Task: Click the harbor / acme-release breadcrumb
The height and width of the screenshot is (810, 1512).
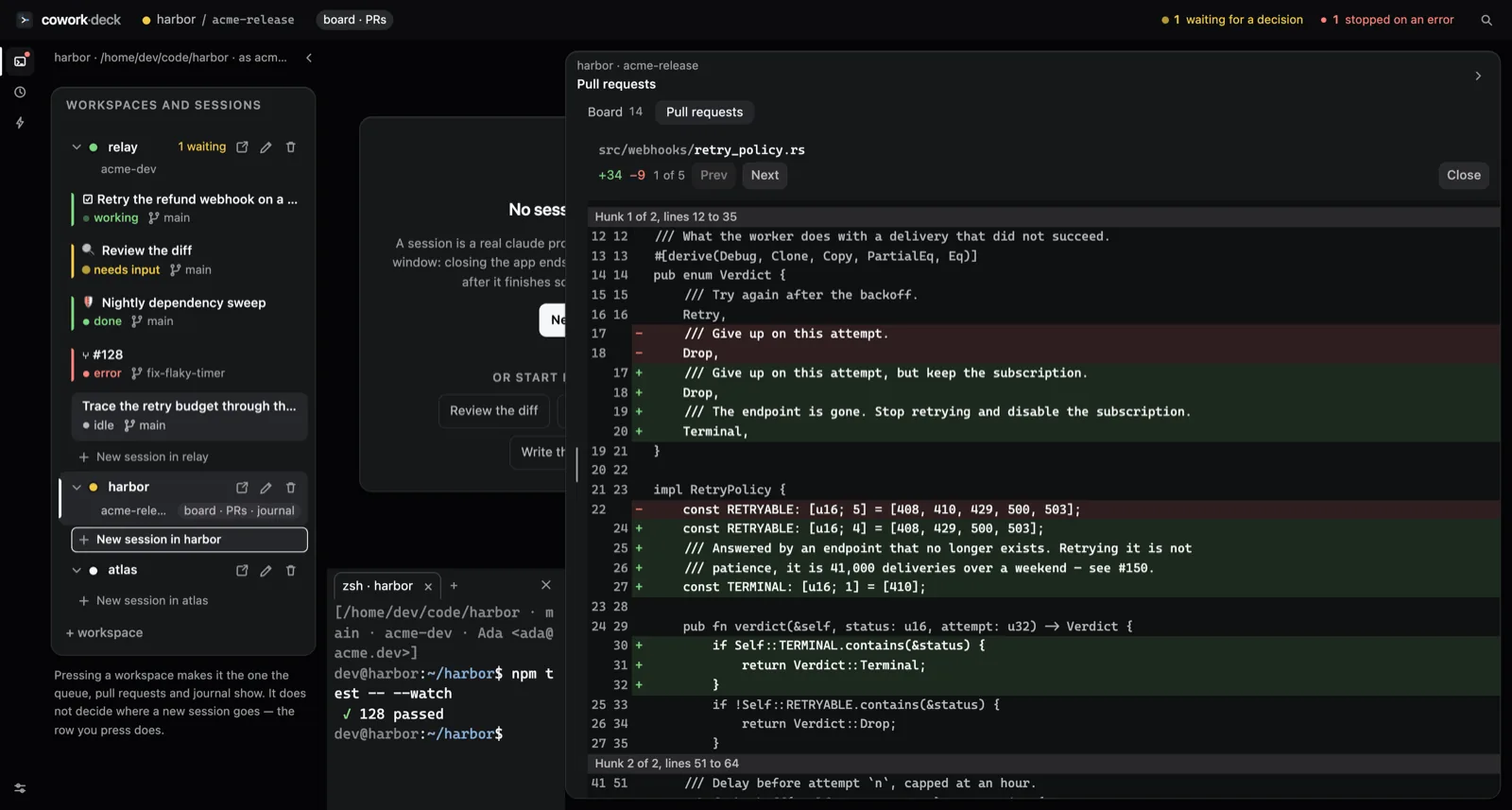Action: coord(218,20)
